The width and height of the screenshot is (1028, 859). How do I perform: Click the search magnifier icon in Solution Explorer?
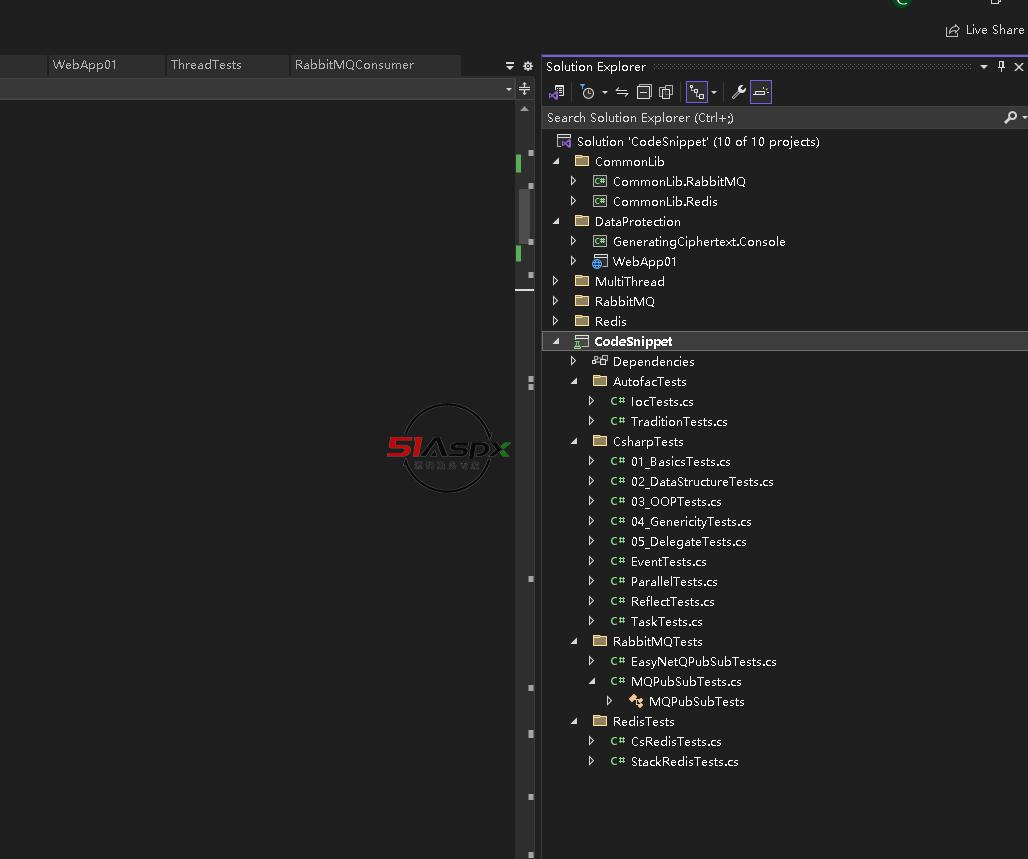1010,118
